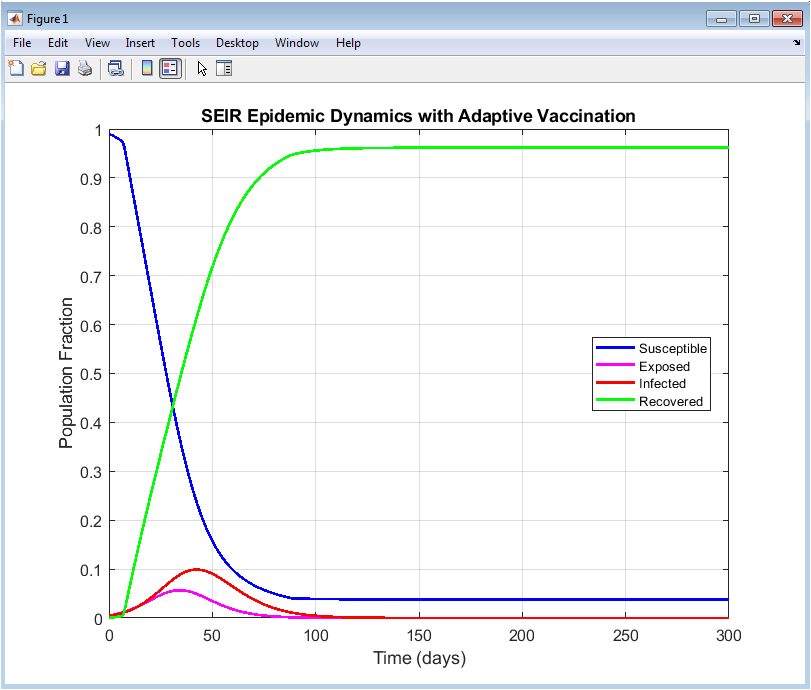Insert a colorbar via the toolbar icon
Screen dimensions: 811x690
tap(147, 68)
